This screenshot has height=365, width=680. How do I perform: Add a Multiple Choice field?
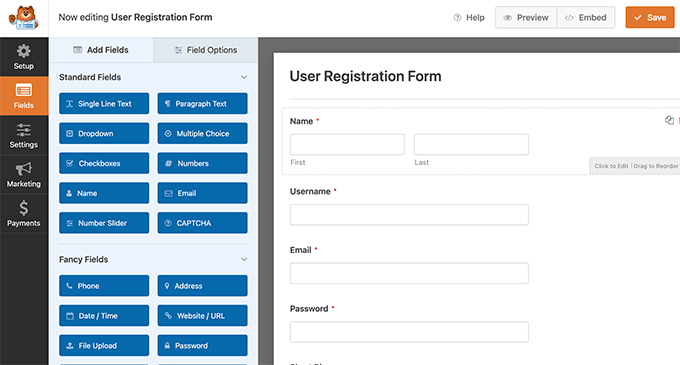click(x=203, y=134)
